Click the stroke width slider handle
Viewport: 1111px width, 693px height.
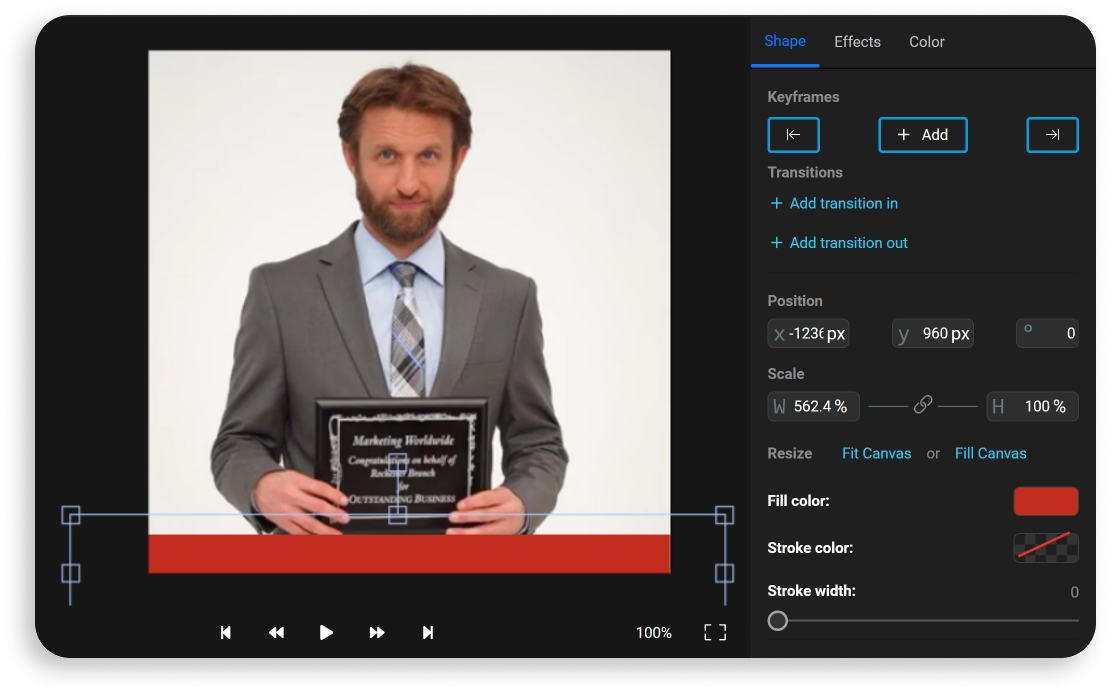point(777,621)
